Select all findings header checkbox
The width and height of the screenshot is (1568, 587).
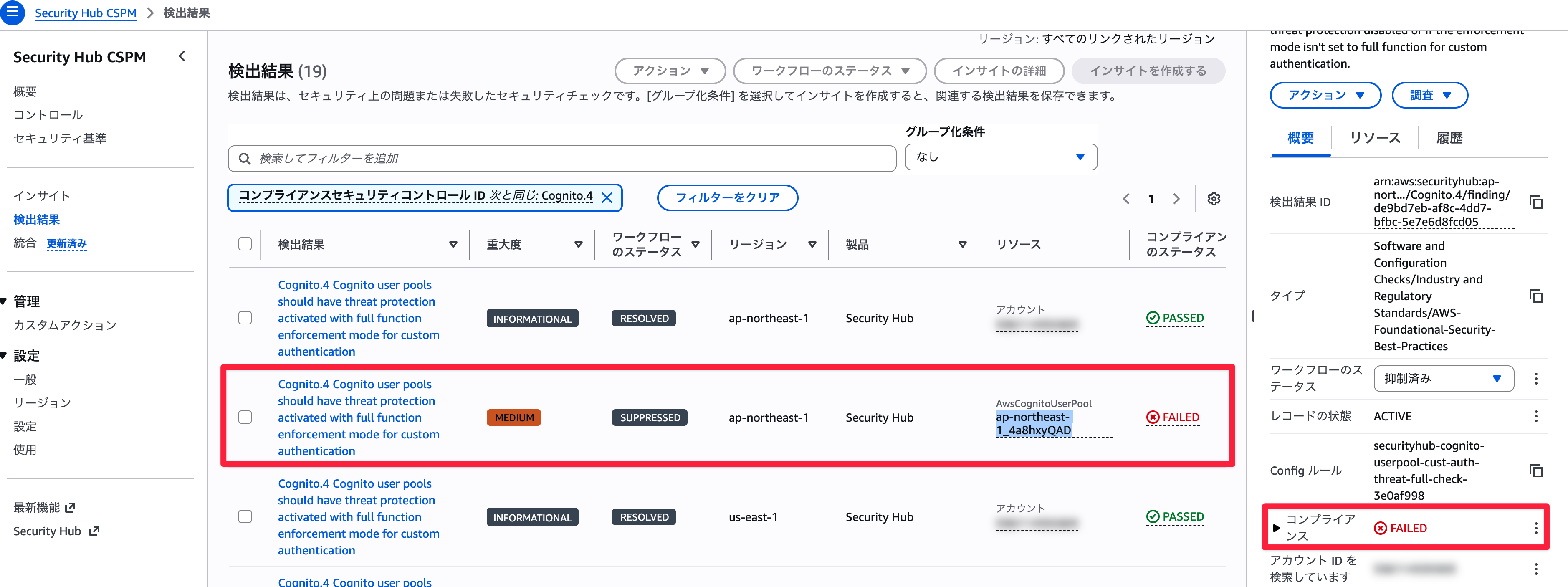tap(245, 243)
